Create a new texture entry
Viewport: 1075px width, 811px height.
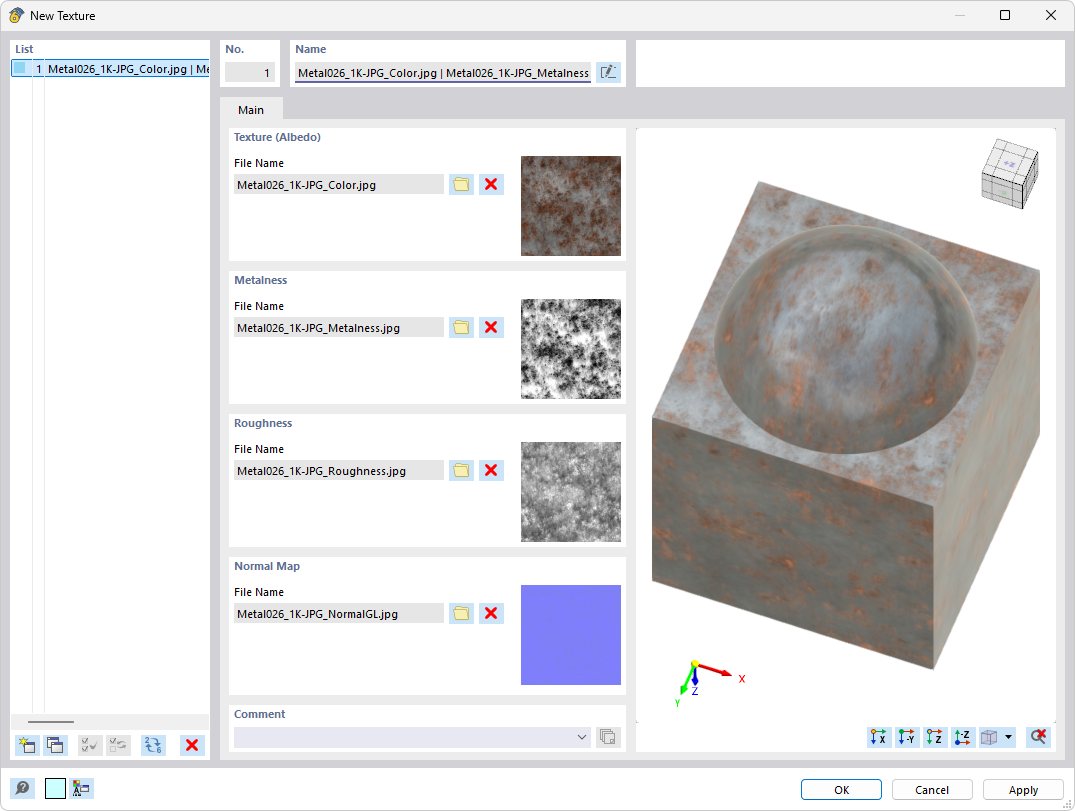[x=27, y=745]
